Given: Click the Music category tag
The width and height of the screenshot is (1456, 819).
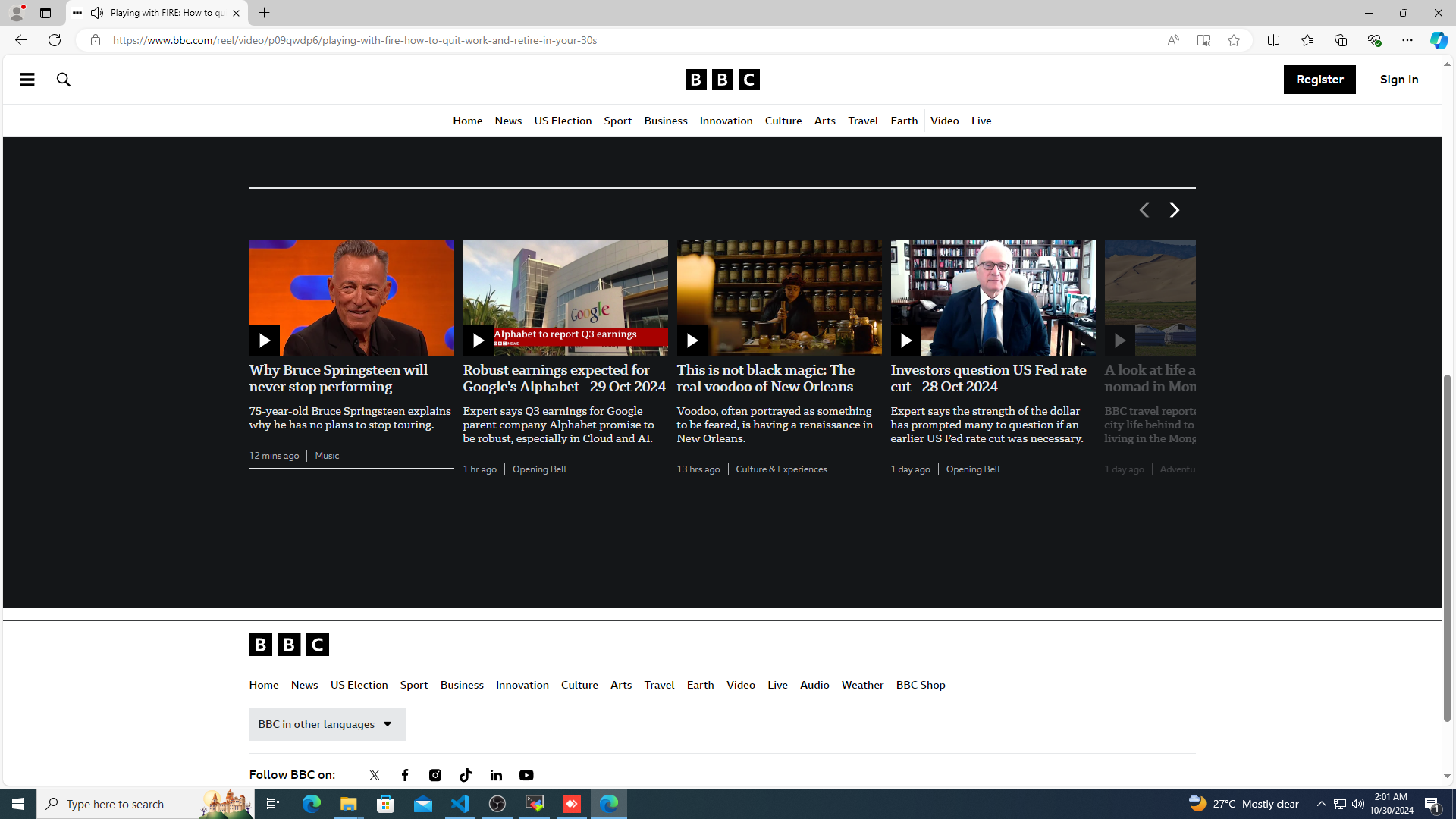Looking at the screenshot, I should click(327, 456).
